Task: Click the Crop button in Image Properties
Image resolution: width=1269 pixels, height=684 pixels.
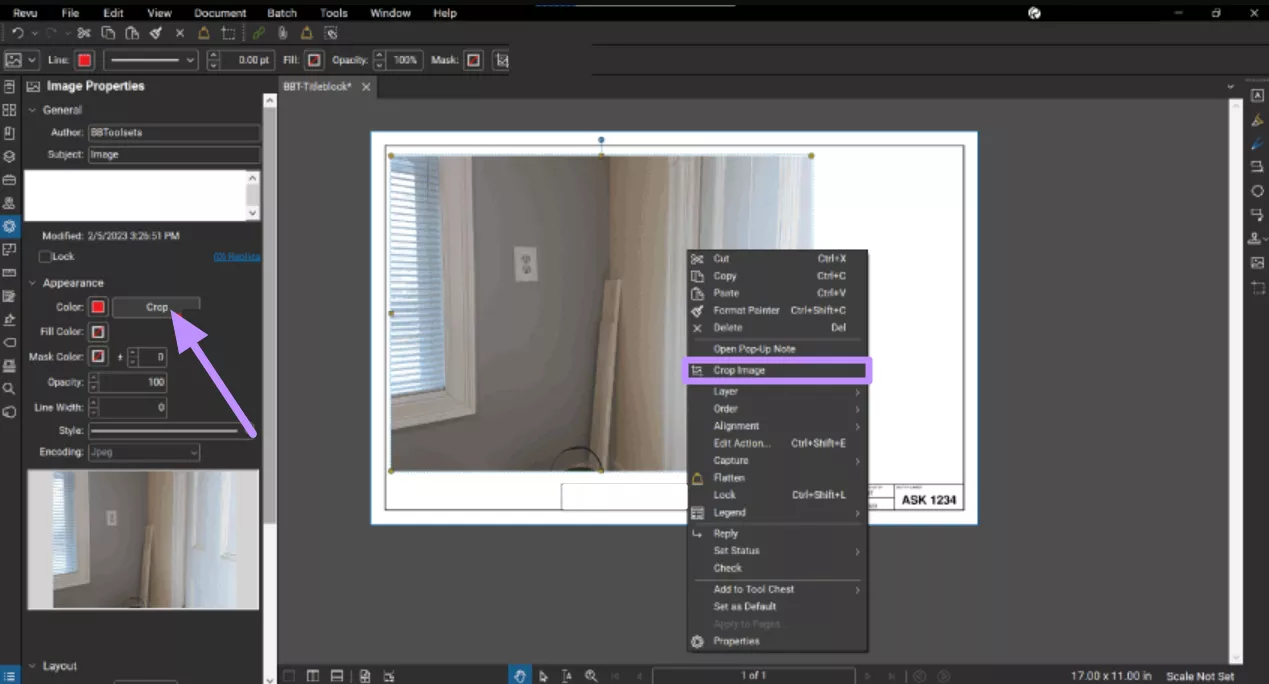Action: point(156,306)
